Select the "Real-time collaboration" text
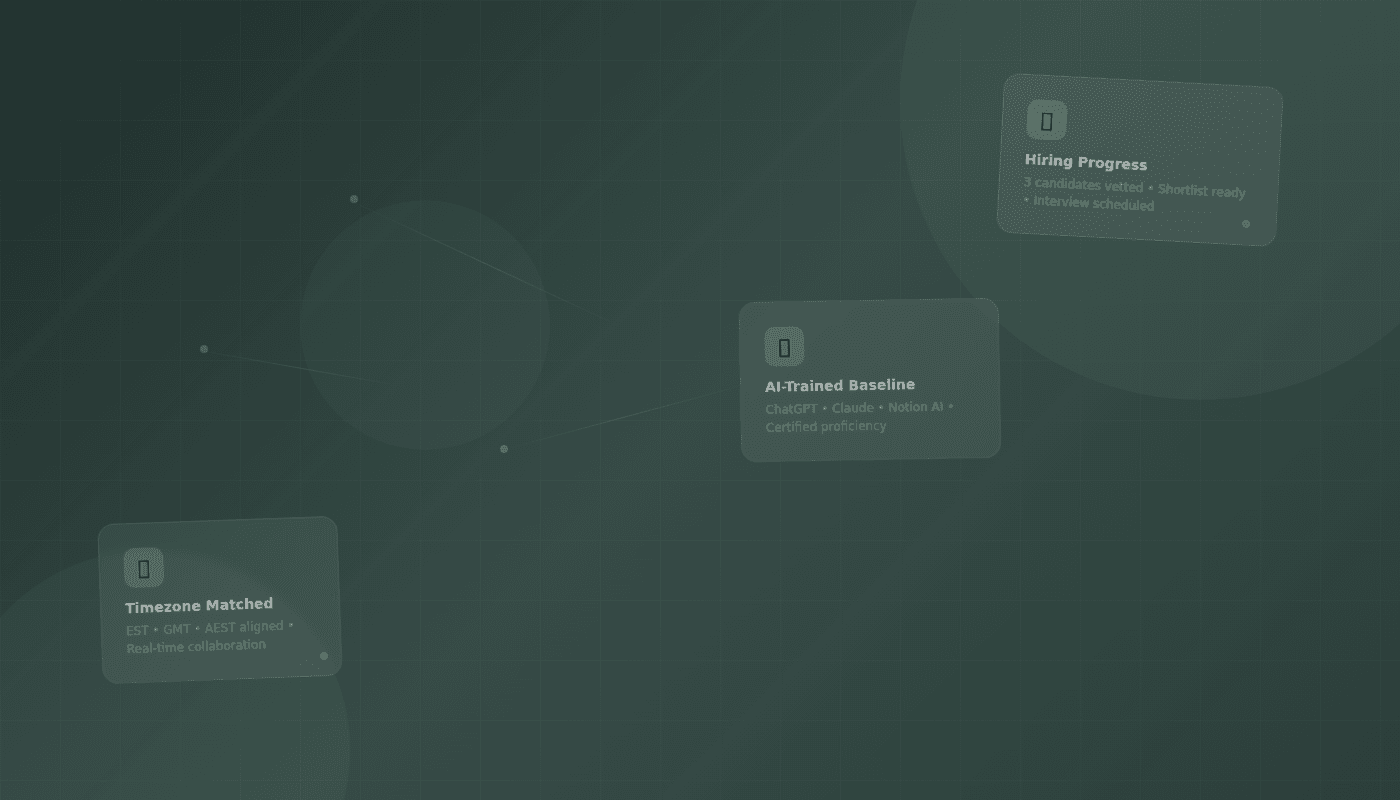The image size is (1400, 800). coord(196,647)
